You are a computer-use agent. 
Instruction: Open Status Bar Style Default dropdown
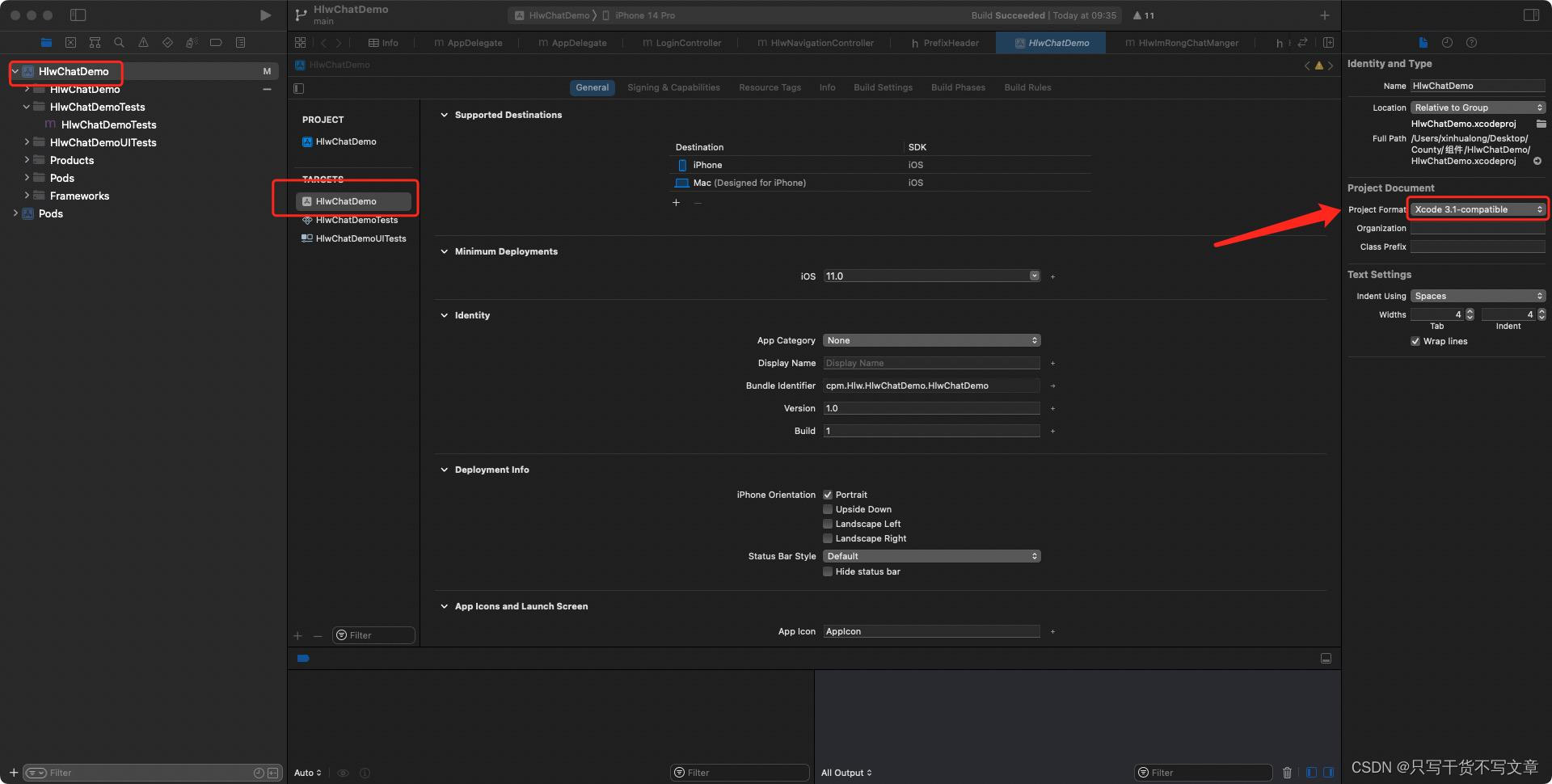click(x=932, y=556)
